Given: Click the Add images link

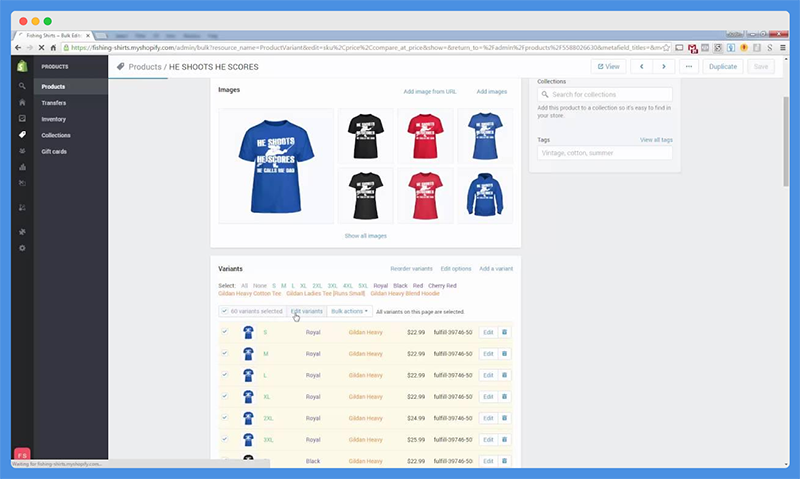Looking at the screenshot, I should click(x=492, y=92).
